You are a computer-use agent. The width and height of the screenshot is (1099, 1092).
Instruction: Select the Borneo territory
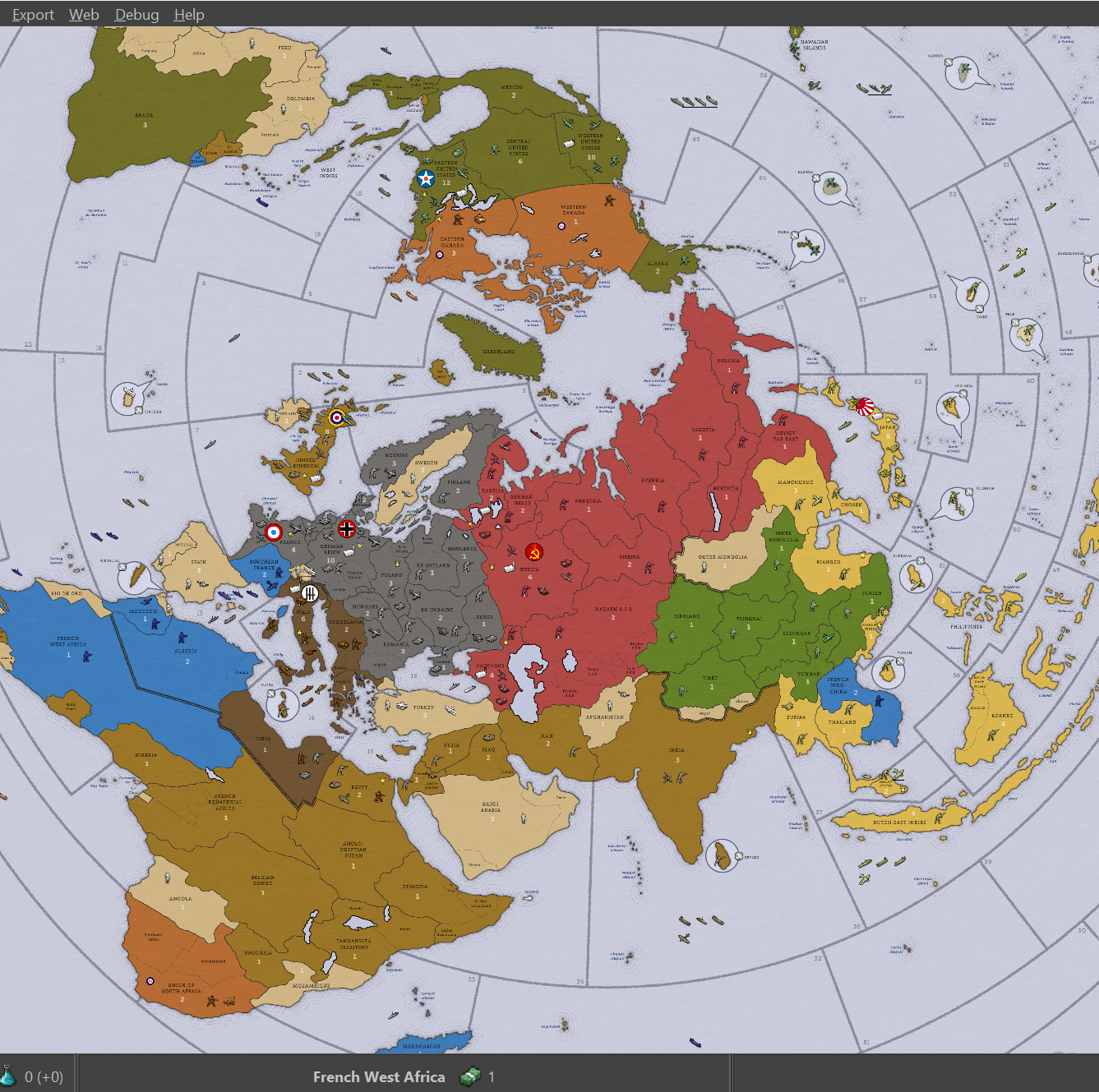1002,716
